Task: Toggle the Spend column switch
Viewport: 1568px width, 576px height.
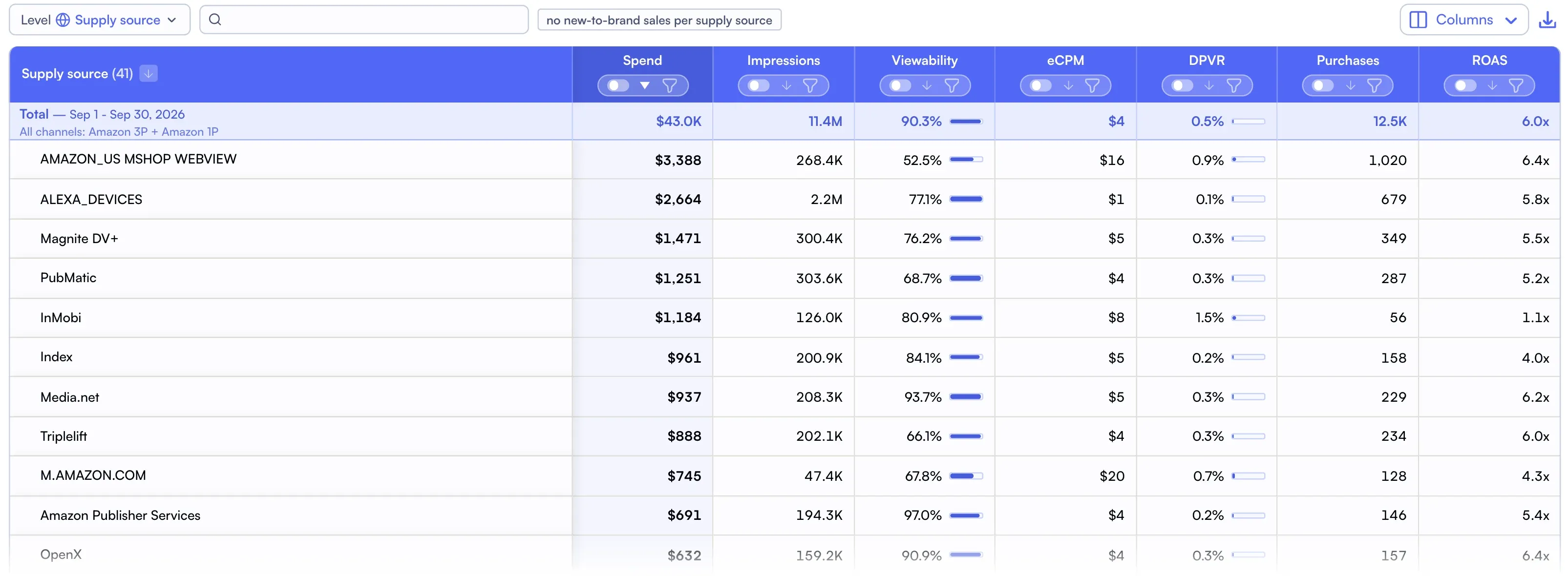Action: pos(618,86)
